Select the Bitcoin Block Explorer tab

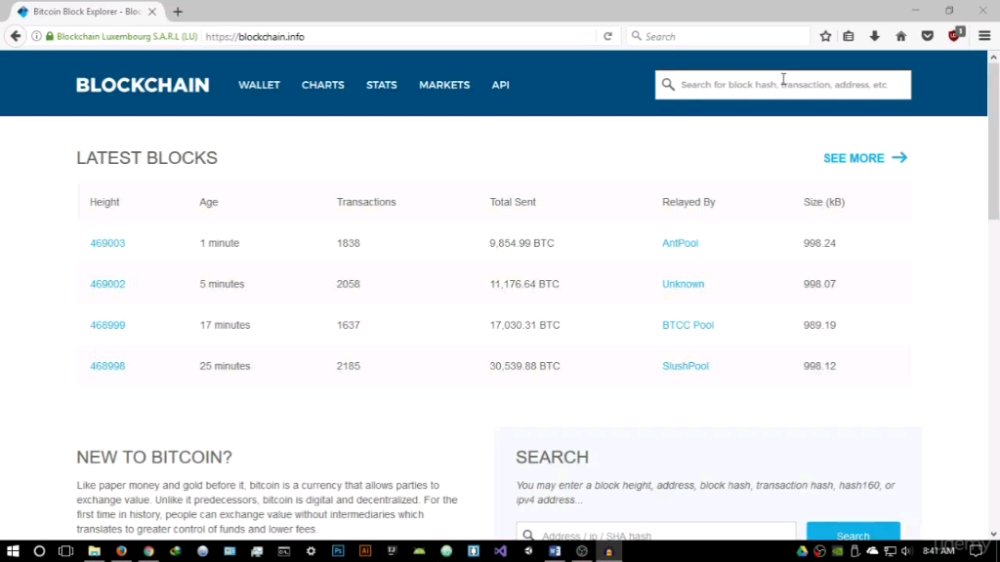click(x=86, y=11)
